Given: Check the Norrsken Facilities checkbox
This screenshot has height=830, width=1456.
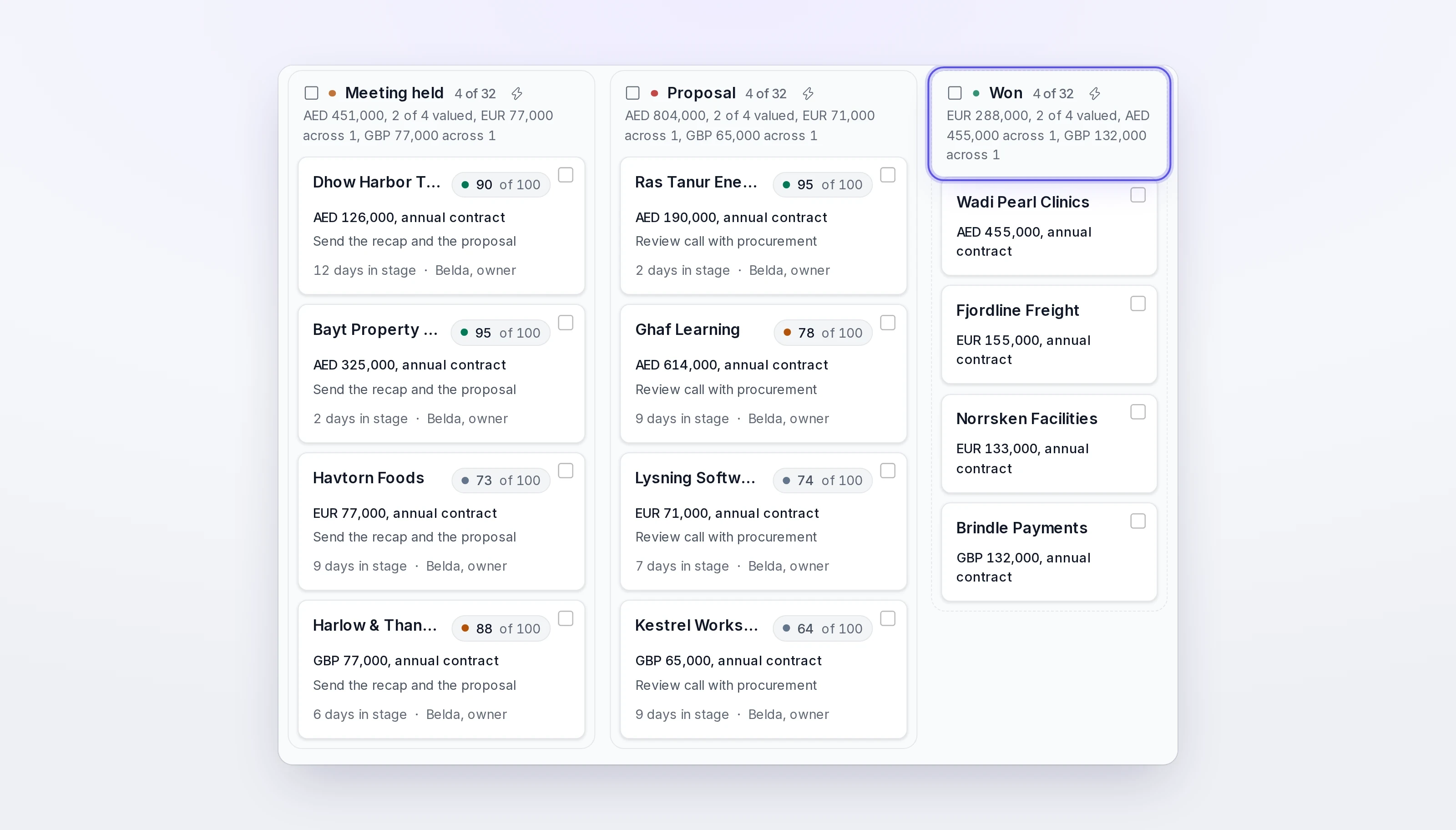Looking at the screenshot, I should 1137,412.
